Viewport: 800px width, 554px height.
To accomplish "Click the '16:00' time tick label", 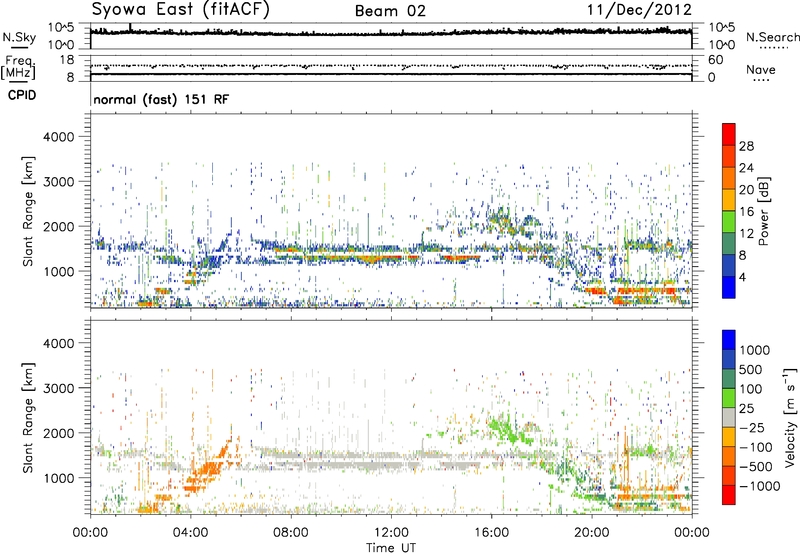I will tap(491, 533).
